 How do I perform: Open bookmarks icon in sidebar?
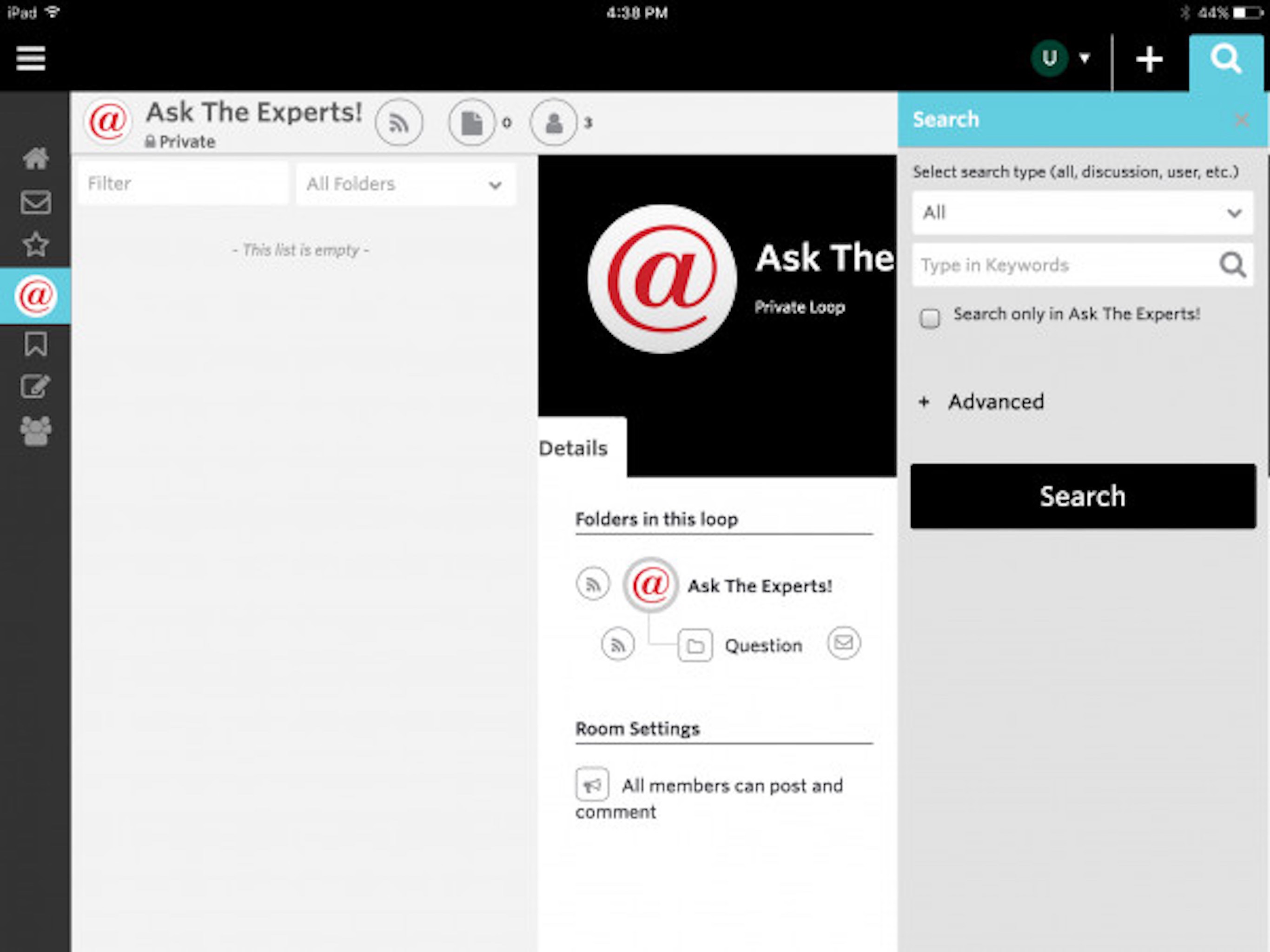pyautogui.click(x=36, y=344)
